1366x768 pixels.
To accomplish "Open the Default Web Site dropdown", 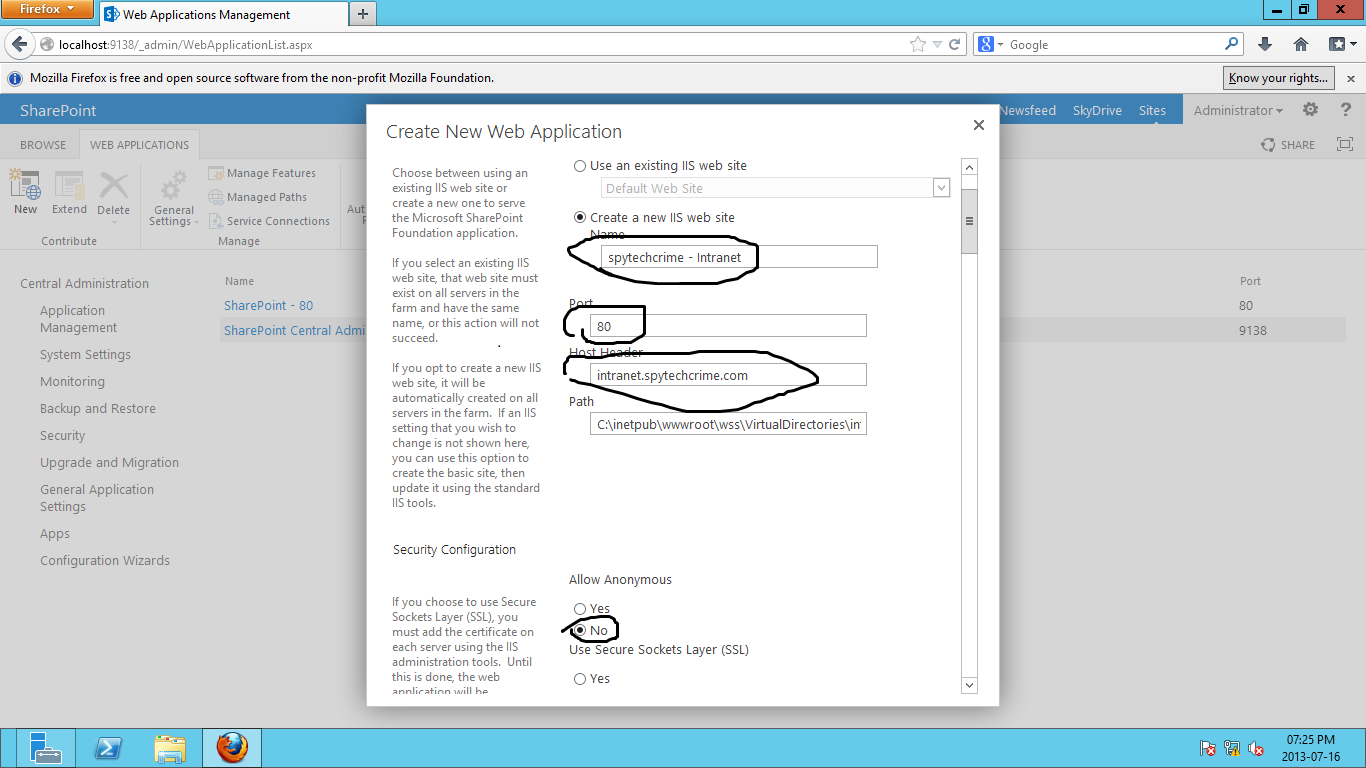I will point(941,188).
